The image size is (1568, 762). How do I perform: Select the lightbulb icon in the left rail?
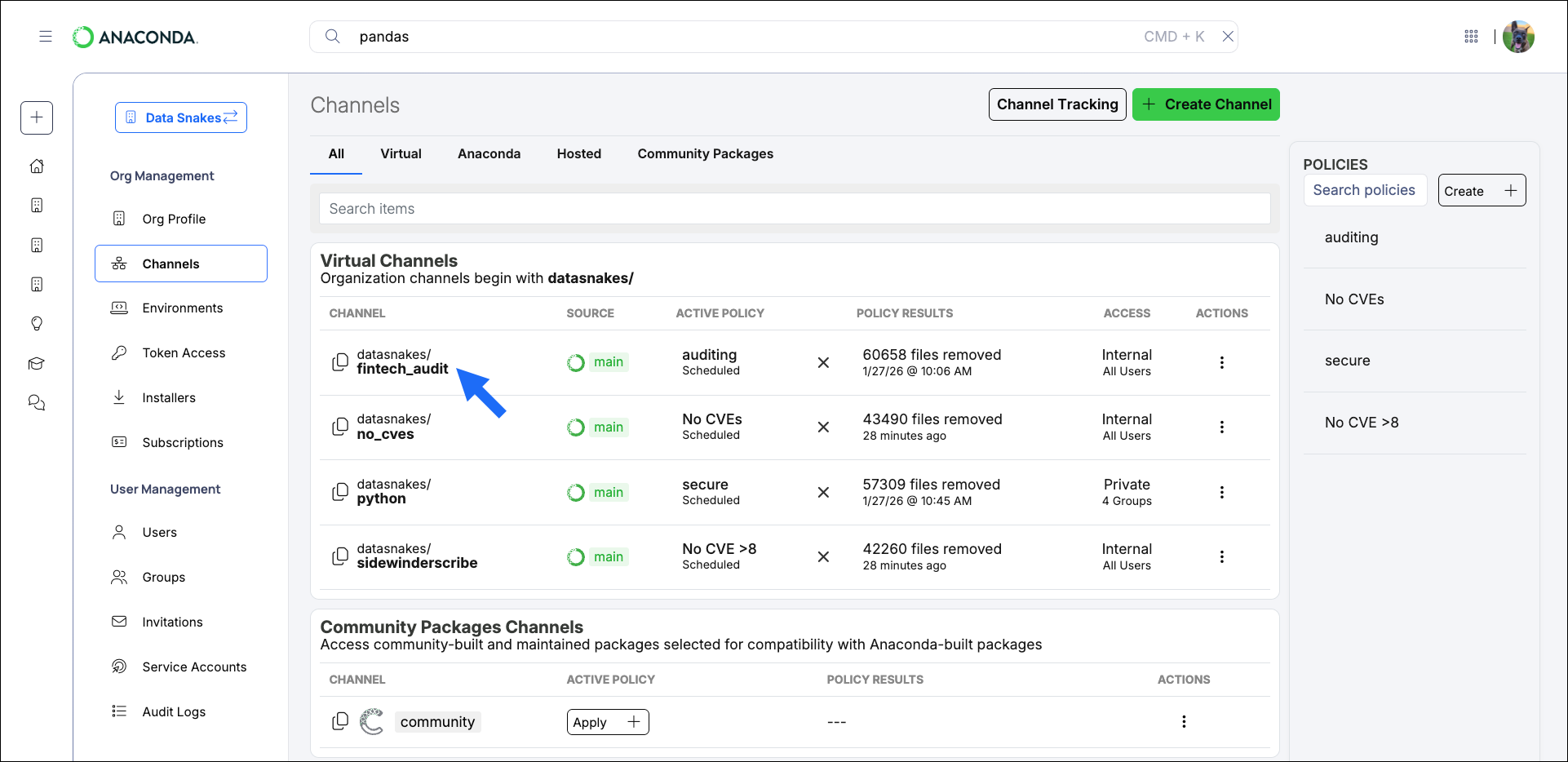tap(37, 323)
